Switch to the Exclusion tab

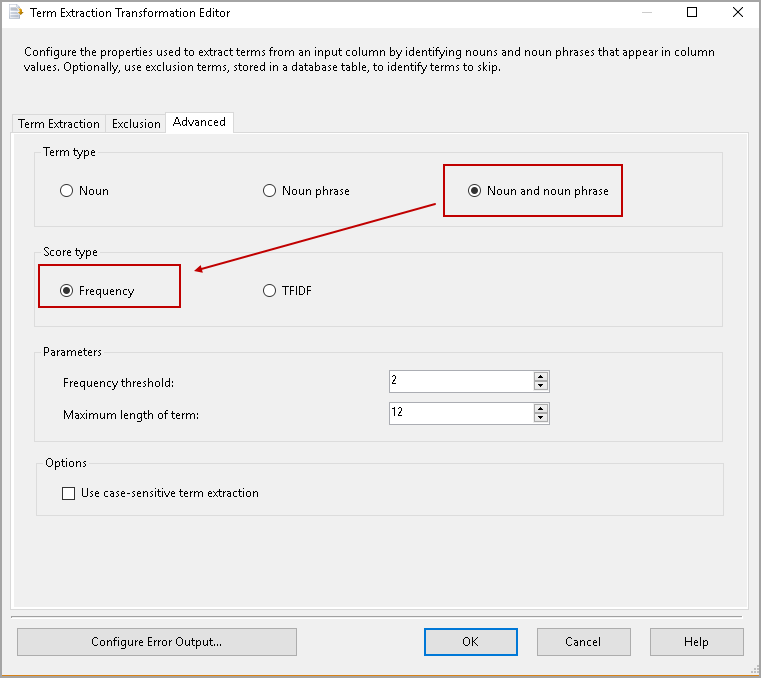[x=136, y=124]
